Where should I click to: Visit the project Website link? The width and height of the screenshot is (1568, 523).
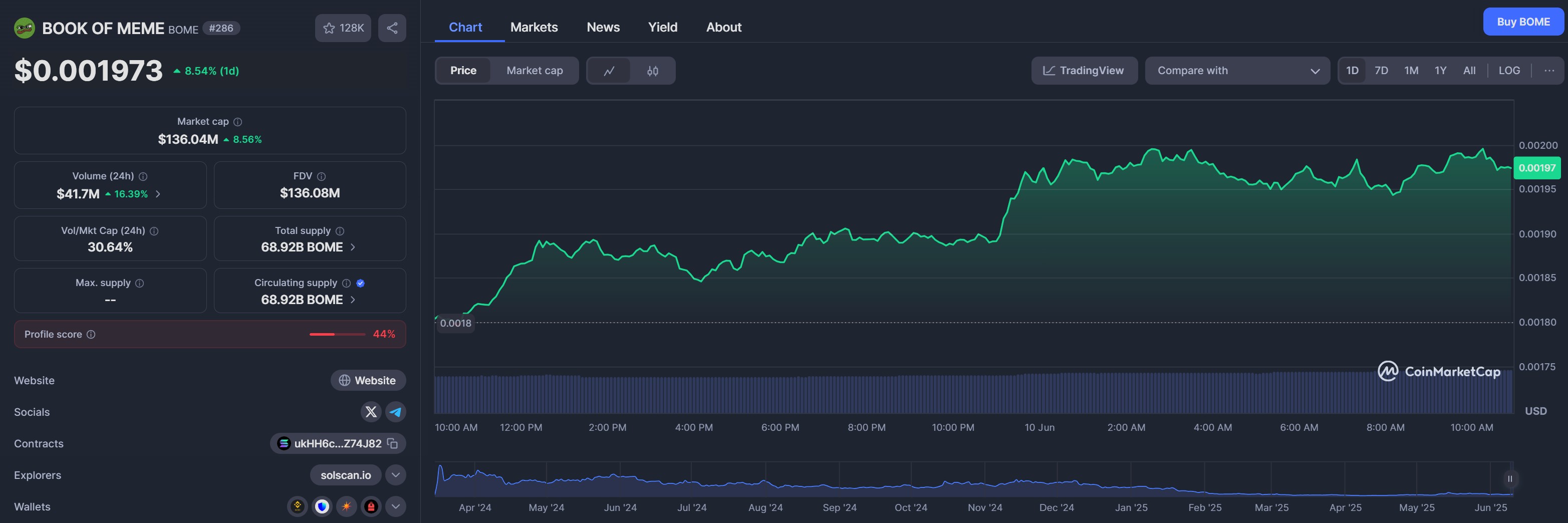click(x=368, y=381)
